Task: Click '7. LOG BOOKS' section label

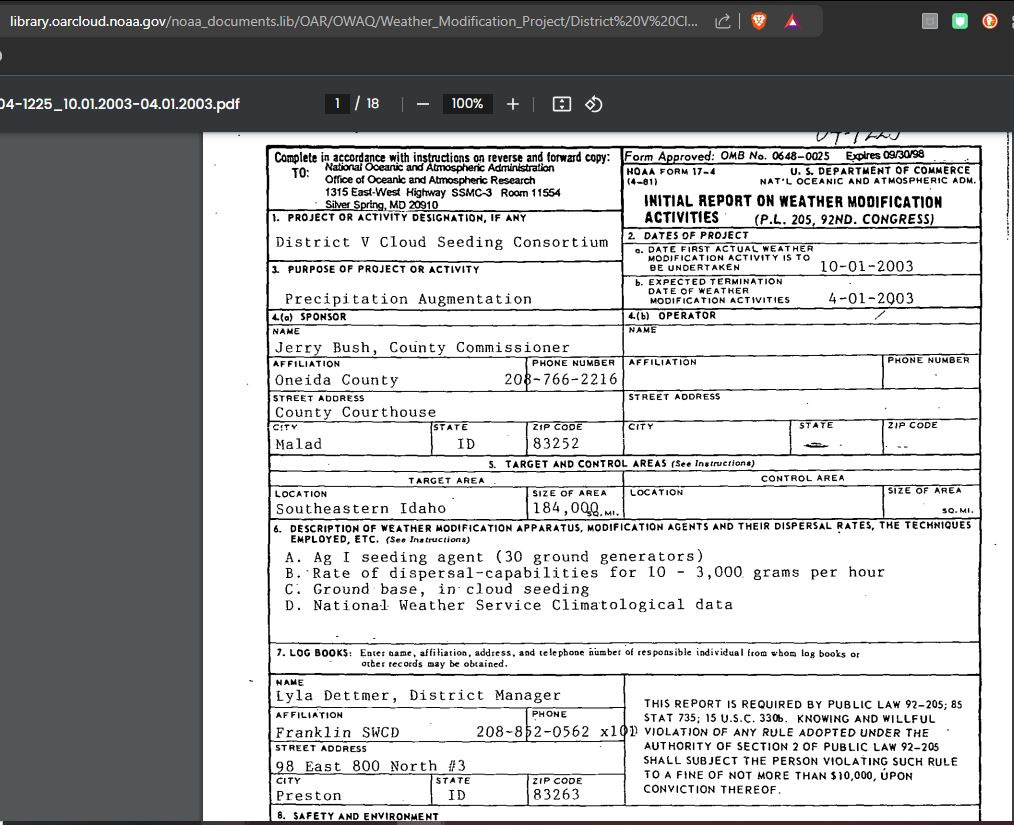Action: pyautogui.click(x=314, y=653)
